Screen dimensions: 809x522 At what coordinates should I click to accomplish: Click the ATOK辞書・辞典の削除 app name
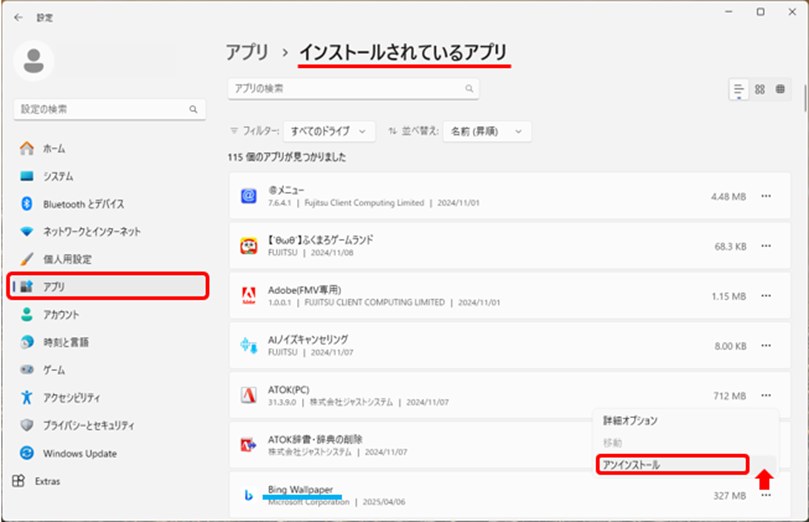[315, 439]
